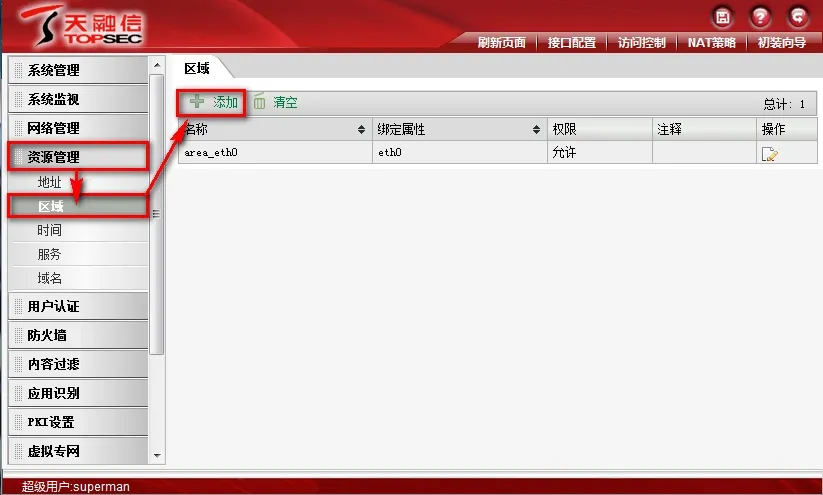The height and width of the screenshot is (495, 823).
Task: Expand 系统管理 sidebar section
Action: pyautogui.click(x=78, y=70)
